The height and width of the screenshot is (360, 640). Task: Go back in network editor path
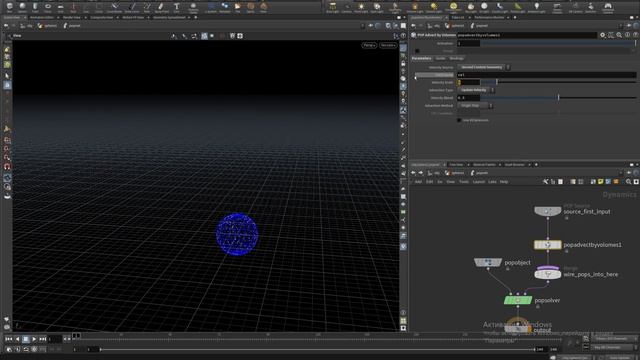(413, 173)
